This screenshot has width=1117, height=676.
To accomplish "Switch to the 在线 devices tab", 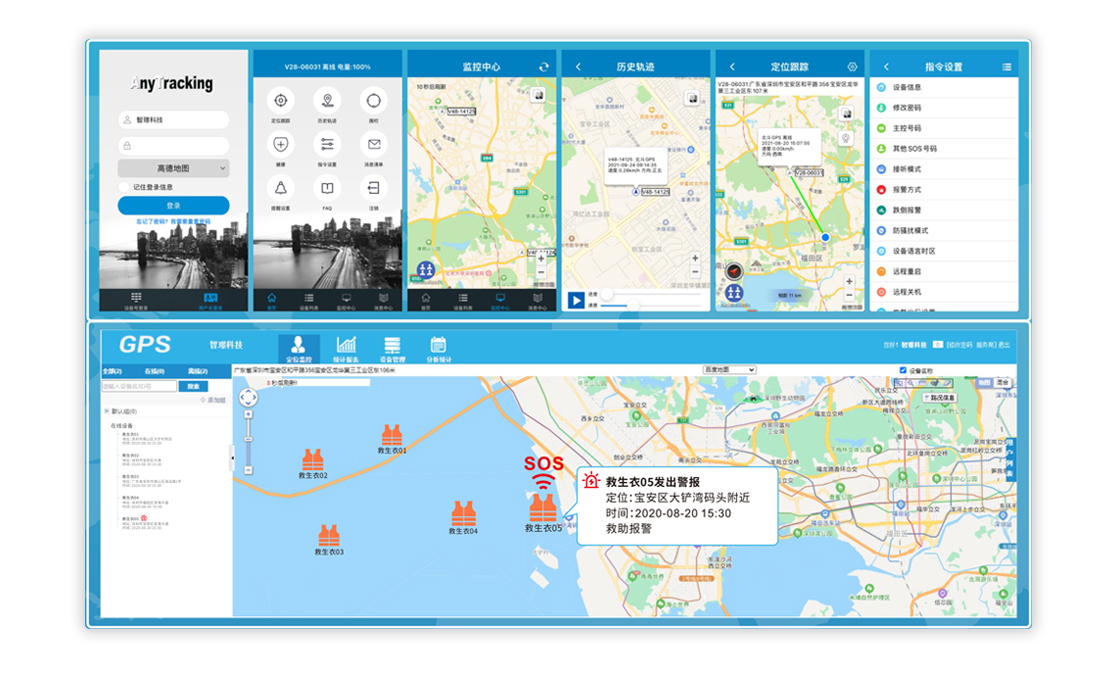I will coord(154,371).
